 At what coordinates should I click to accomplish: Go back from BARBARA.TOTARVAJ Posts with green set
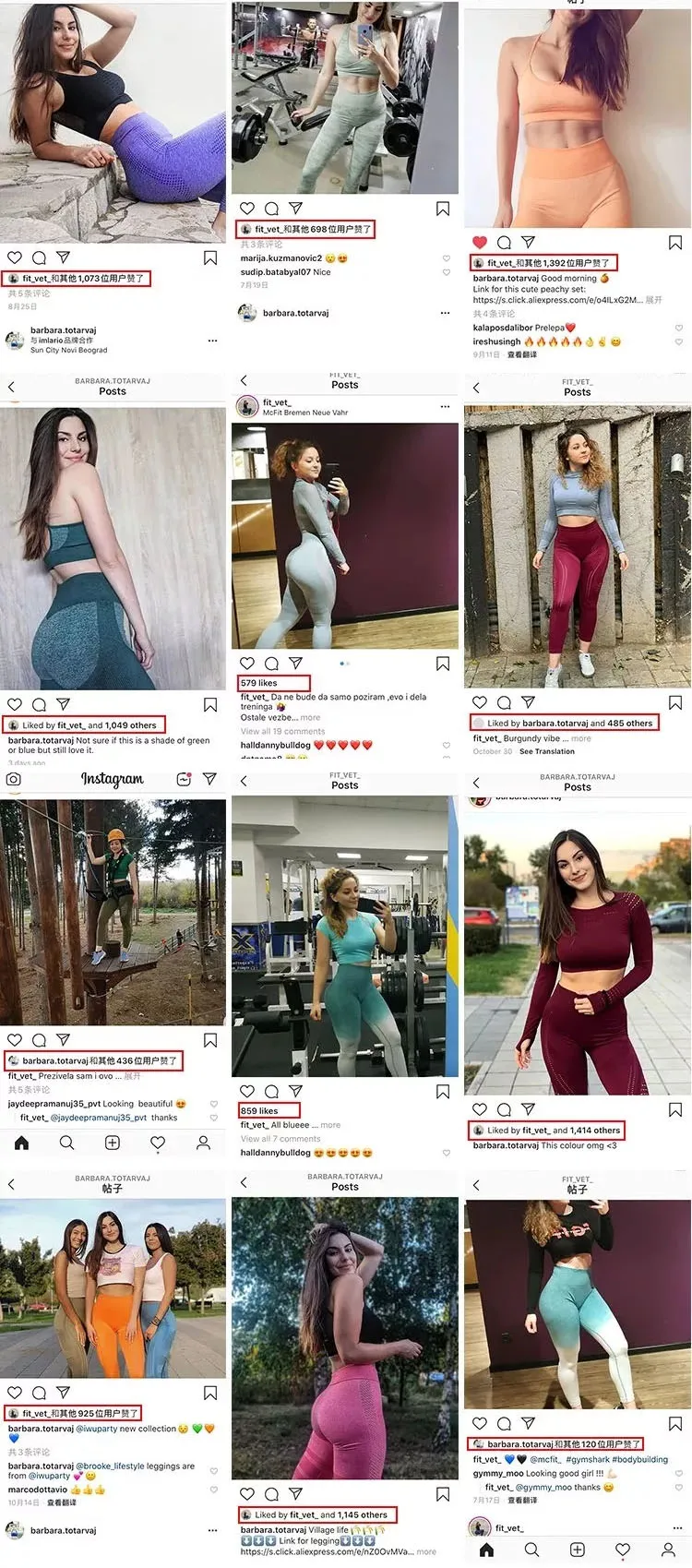[x=11, y=387]
